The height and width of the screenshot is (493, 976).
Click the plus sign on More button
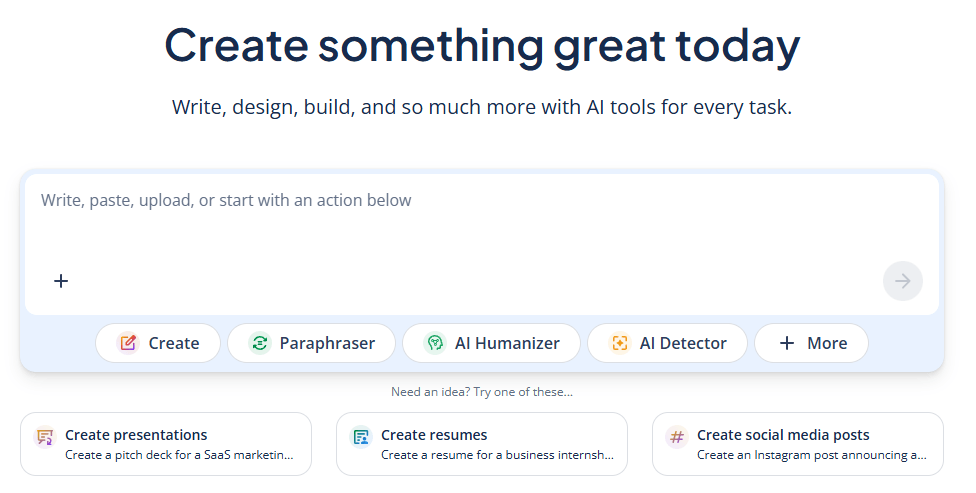click(787, 343)
